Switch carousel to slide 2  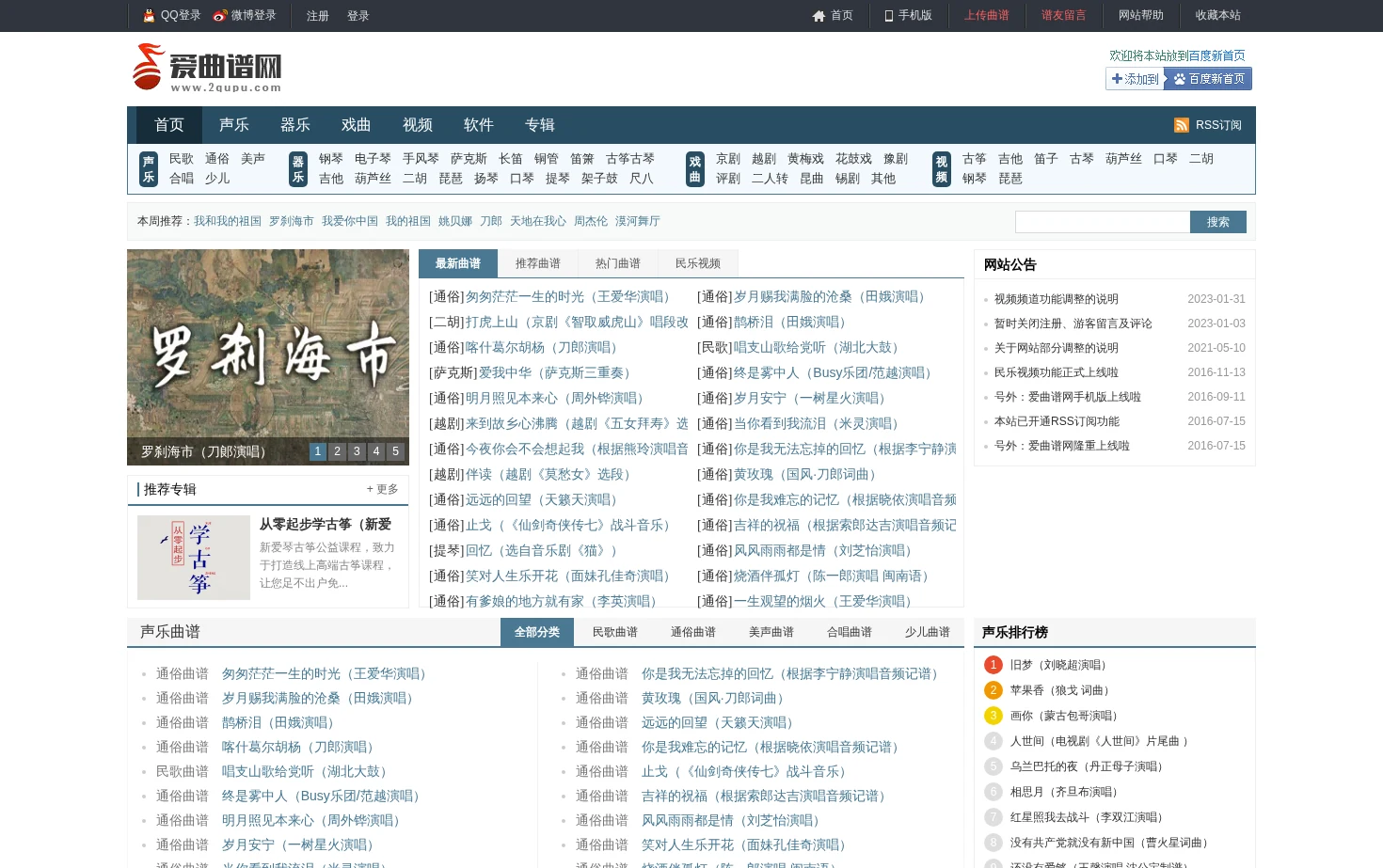[337, 451]
